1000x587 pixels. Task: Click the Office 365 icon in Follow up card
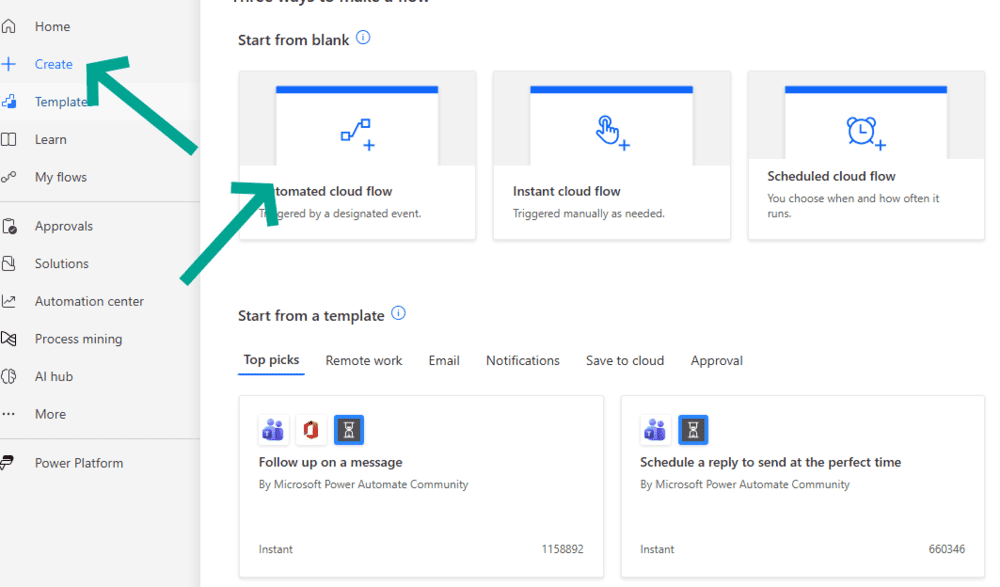point(311,430)
